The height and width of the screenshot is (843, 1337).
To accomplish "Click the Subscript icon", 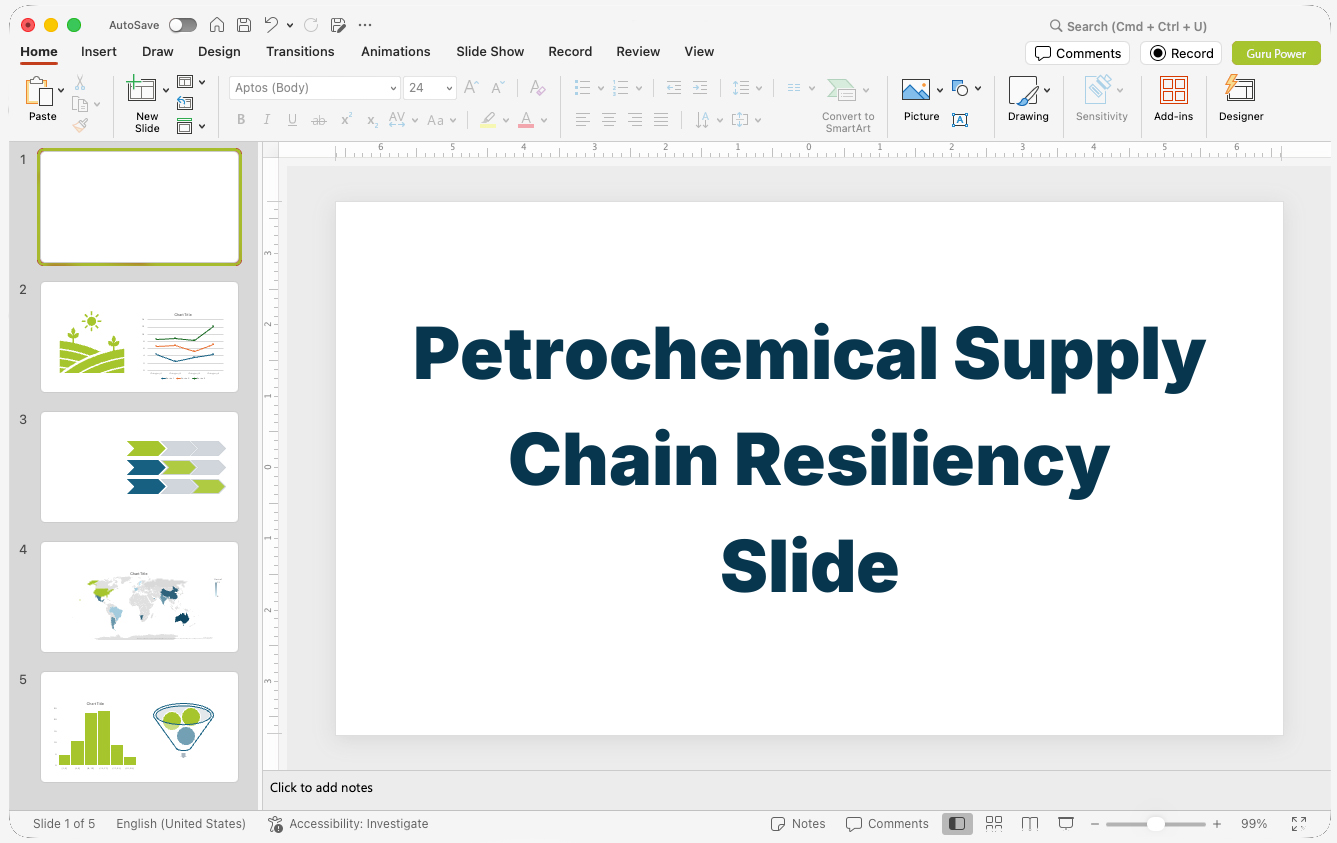I will click(x=372, y=120).
